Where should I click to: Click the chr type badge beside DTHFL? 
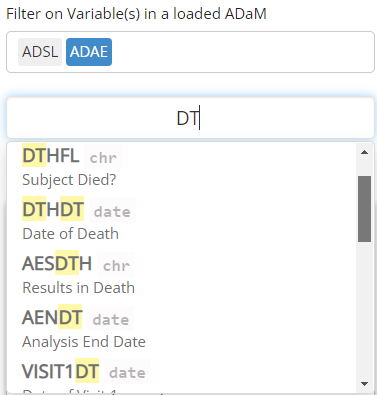tap(103, 157)
